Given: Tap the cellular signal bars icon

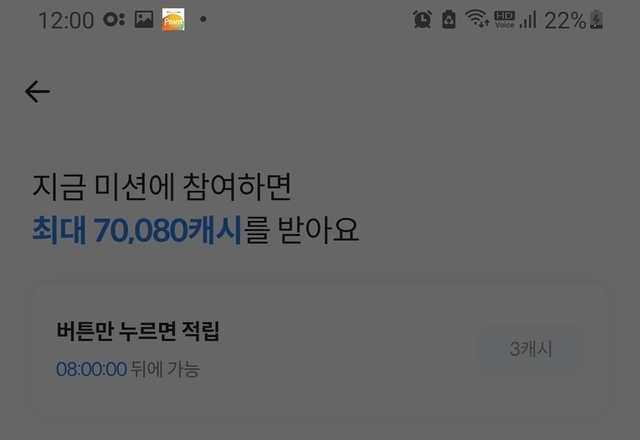Looking at the screenshot, I should point(528,20).
